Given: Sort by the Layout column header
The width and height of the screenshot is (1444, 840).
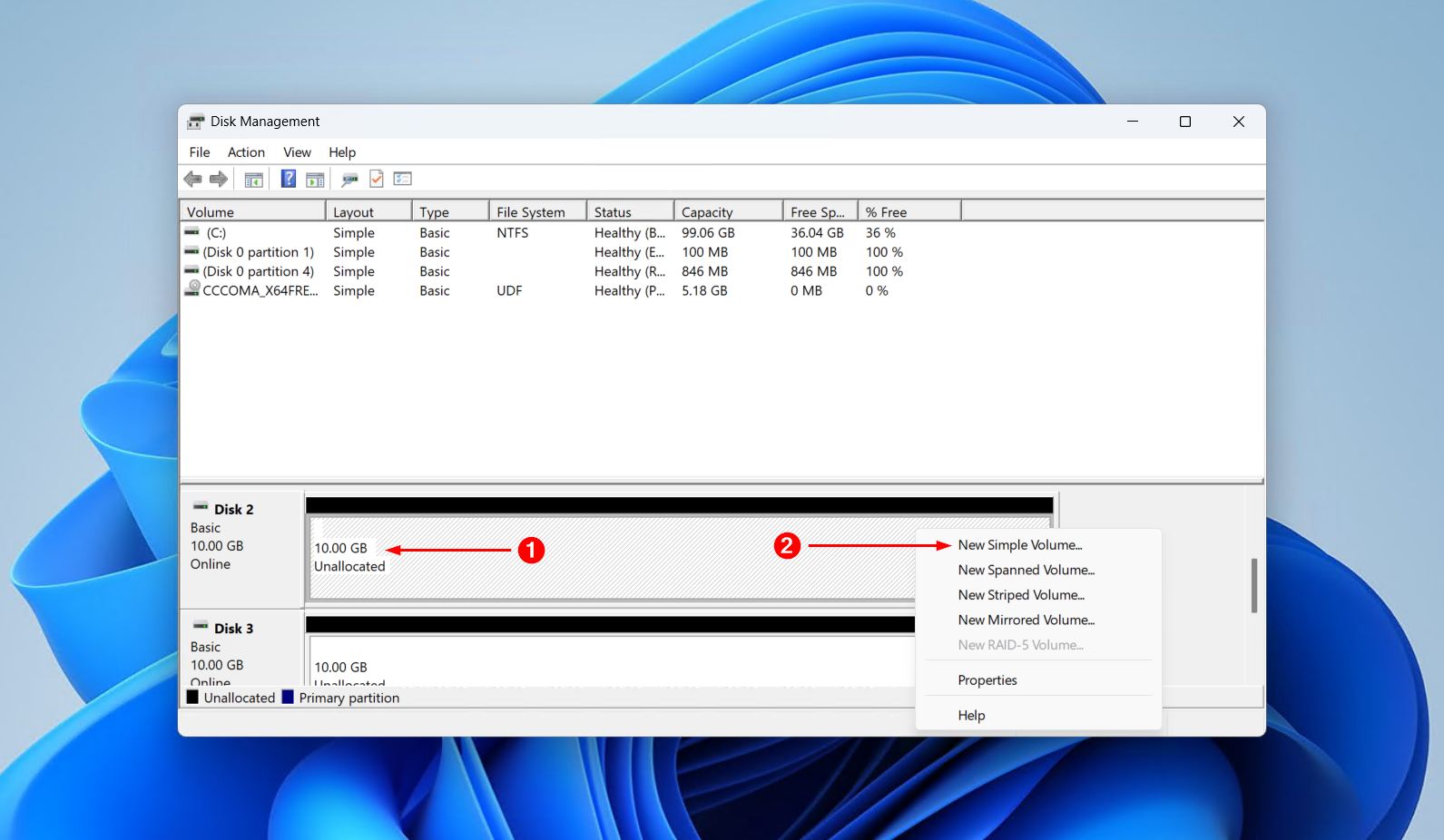Looking at the screenshot, I should [368, 211].
